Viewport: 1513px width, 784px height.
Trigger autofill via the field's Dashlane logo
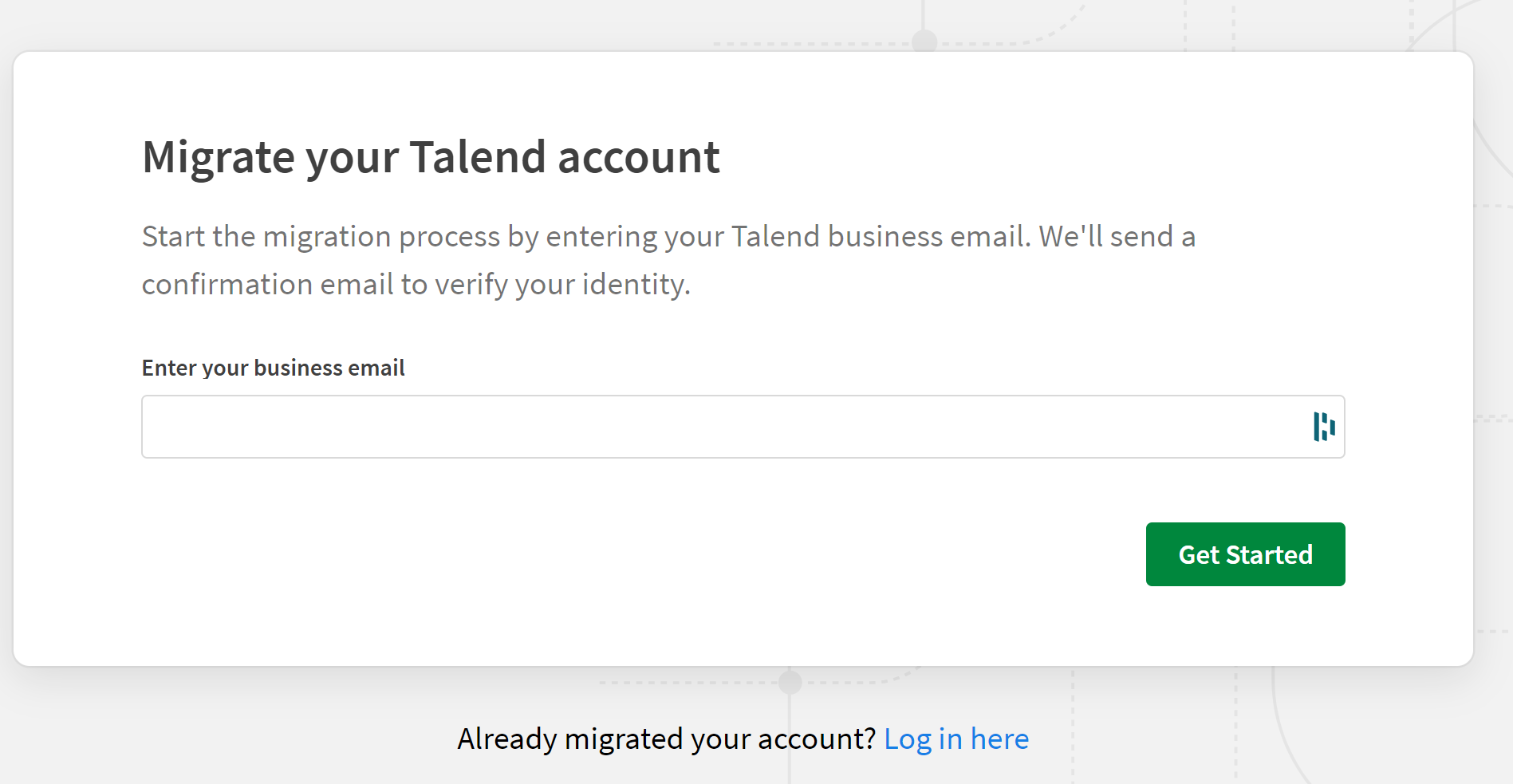pos(1323,427)
